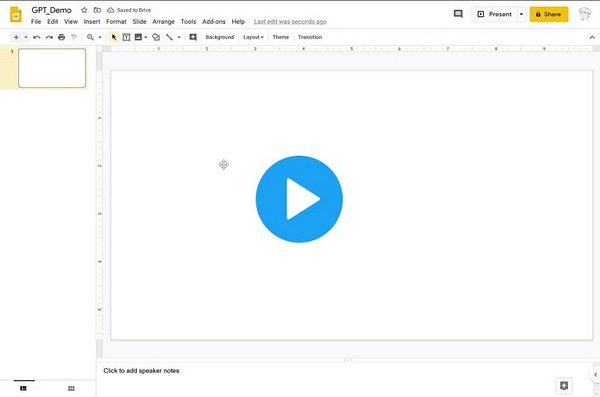This screenshot has height=397, width=600.
Task: Play the video with blue play button
Action: coord(299,199)
